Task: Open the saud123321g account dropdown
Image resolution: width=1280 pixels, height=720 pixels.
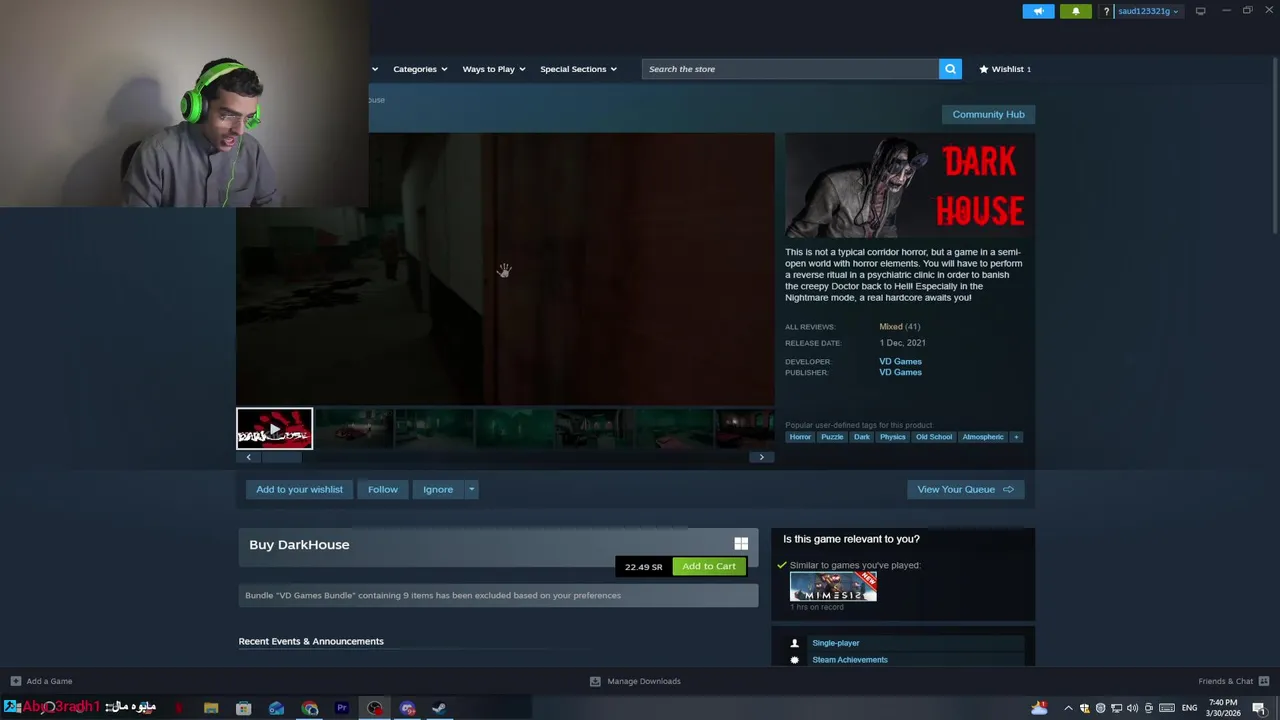Action: [1148, 11]
